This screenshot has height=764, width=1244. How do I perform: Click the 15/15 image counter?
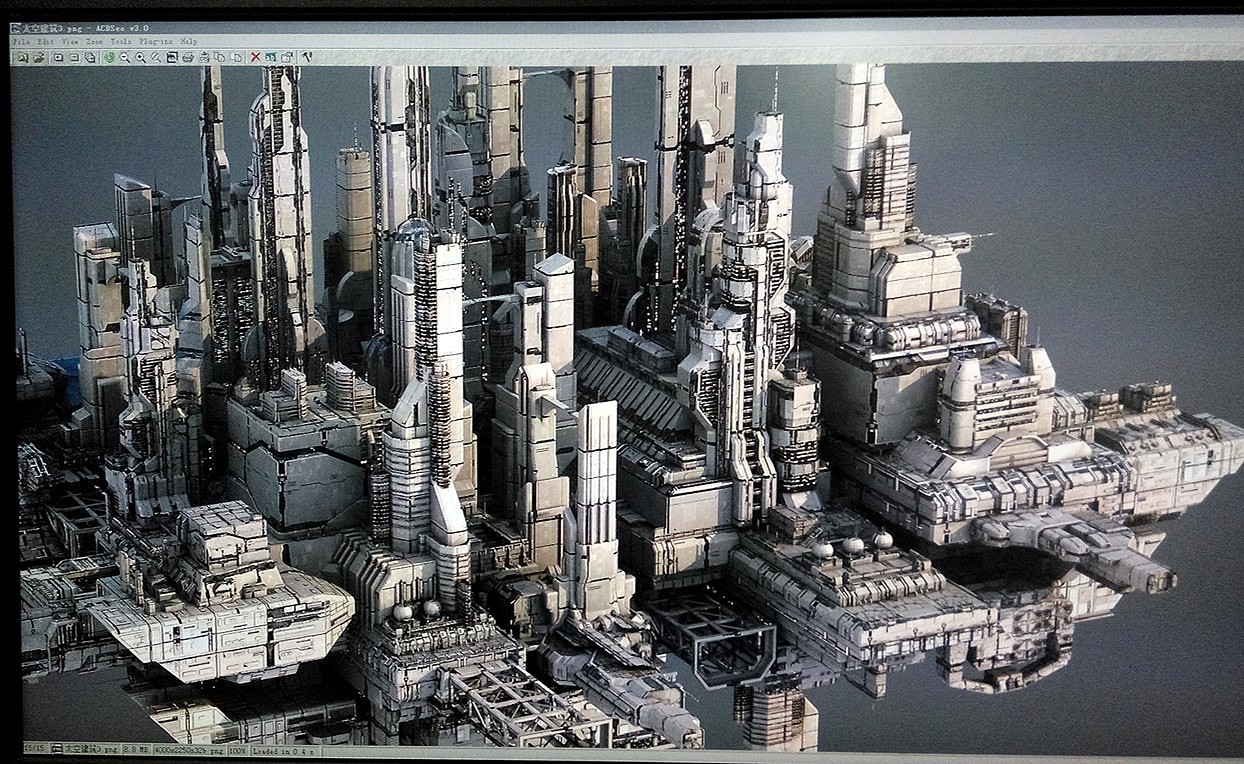click(35, 748)
